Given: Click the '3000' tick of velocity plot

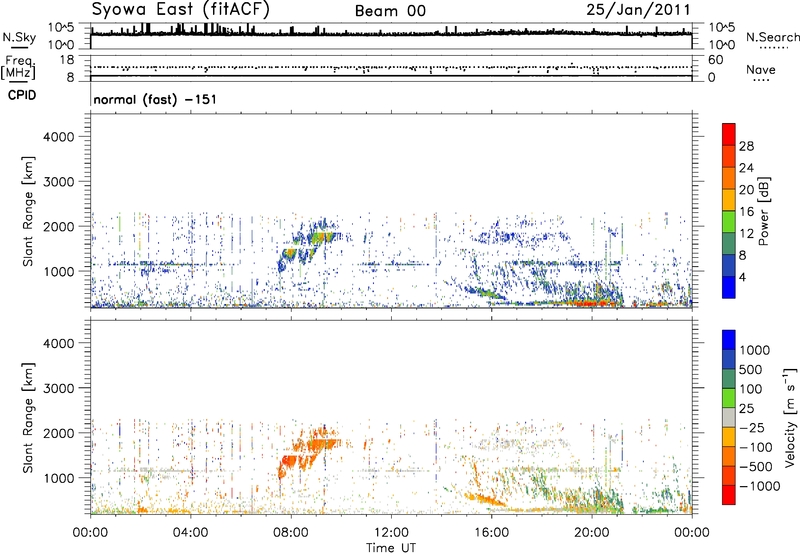Looking at the screenshot, I should (58, 388).
